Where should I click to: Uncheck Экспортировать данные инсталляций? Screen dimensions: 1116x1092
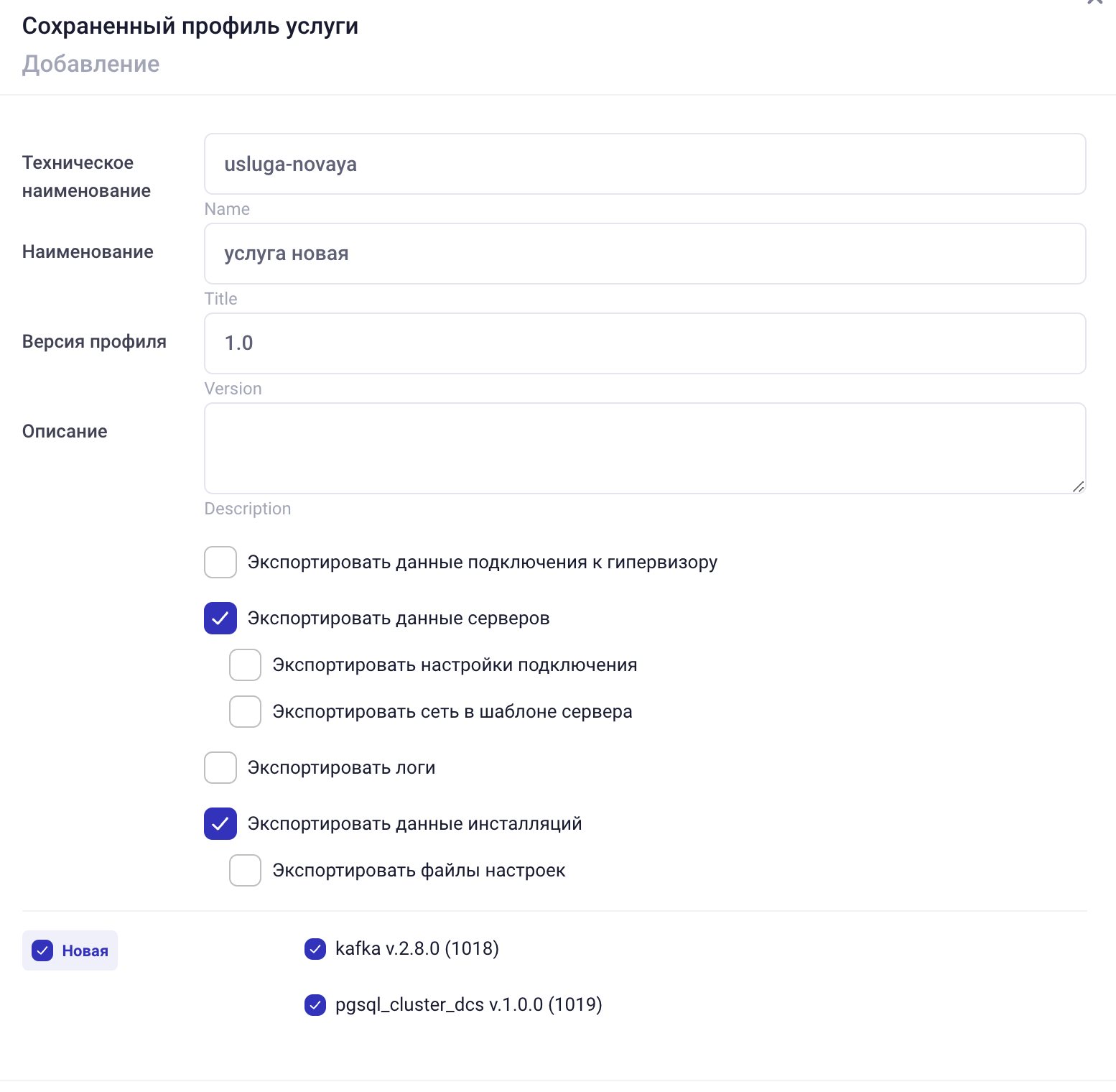click(220, 824)
